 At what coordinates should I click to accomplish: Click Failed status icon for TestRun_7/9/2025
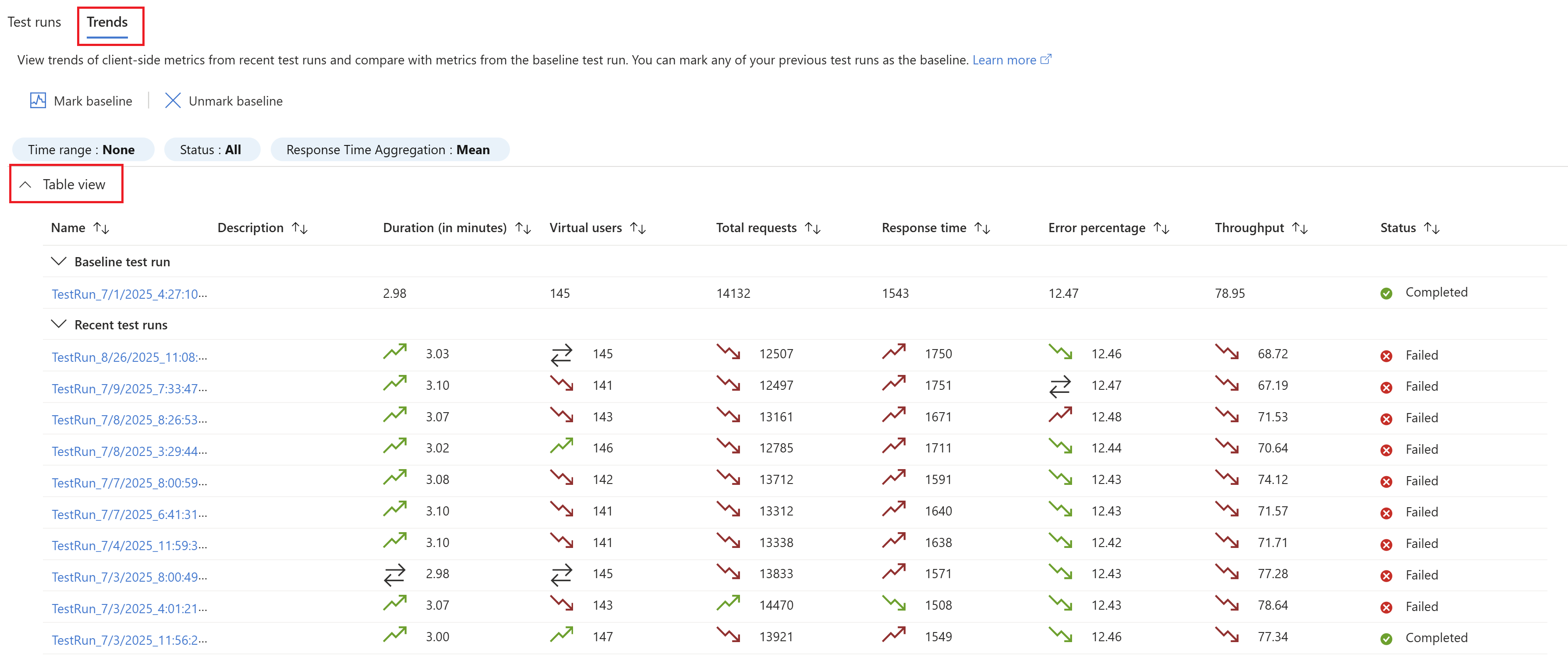point(1386,388)
